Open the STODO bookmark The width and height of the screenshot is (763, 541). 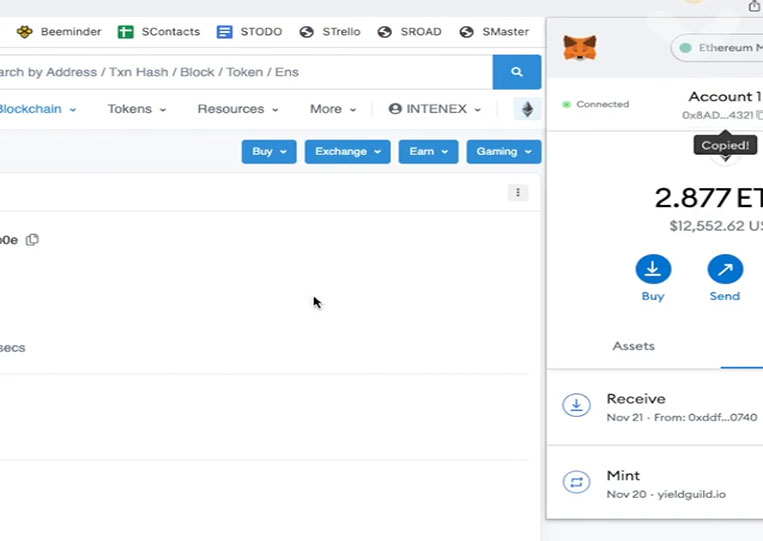[x=249, y=32]
